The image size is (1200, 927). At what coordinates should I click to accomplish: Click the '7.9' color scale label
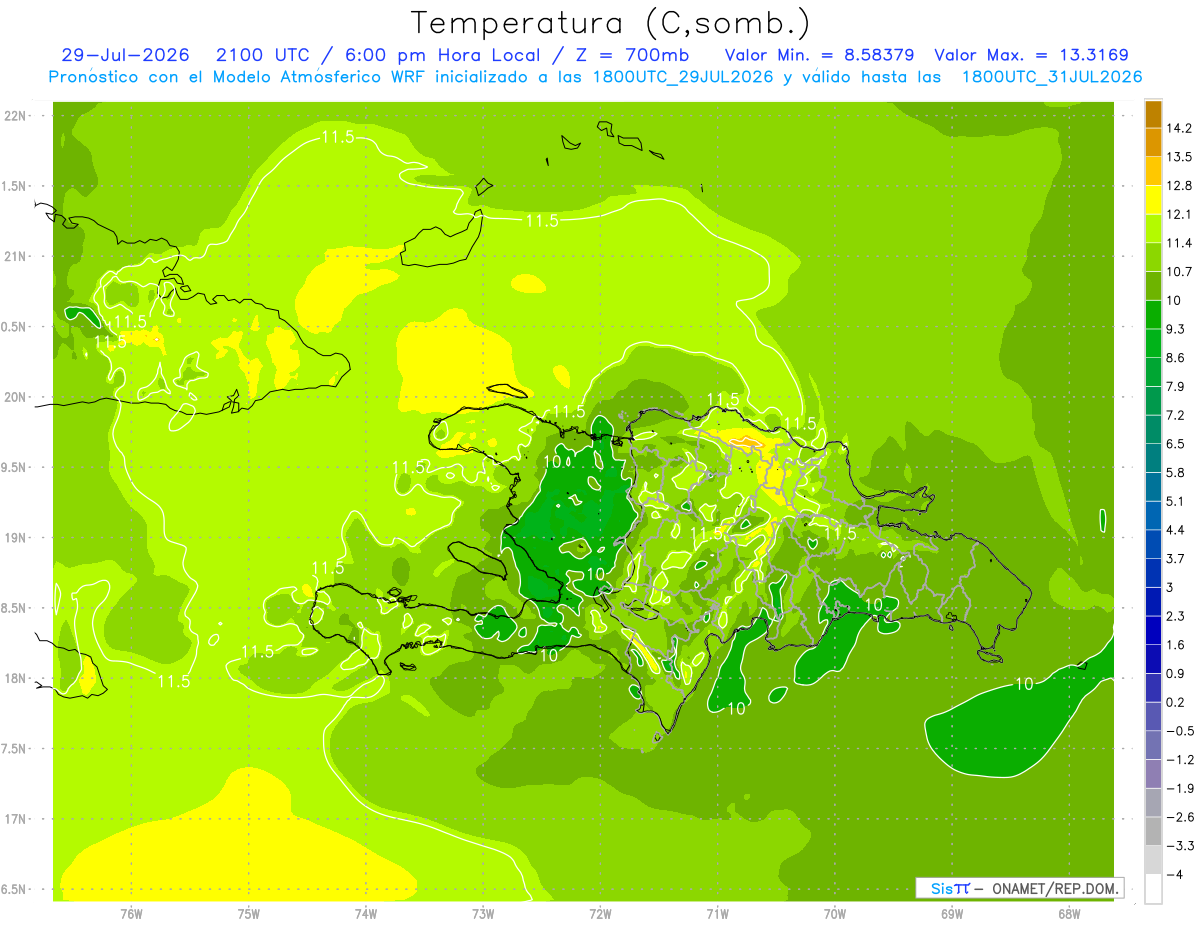(x=1176, y=386)
